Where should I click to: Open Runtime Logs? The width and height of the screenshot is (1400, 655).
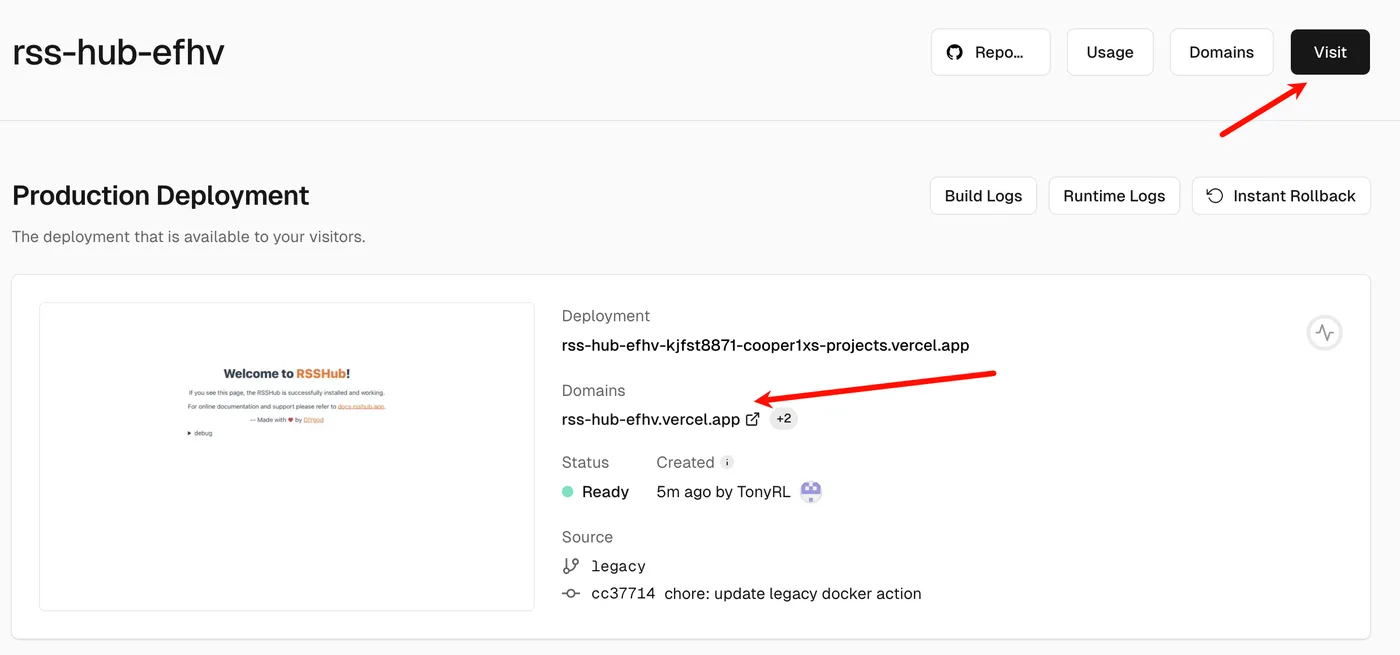[x=1114, y=196]
